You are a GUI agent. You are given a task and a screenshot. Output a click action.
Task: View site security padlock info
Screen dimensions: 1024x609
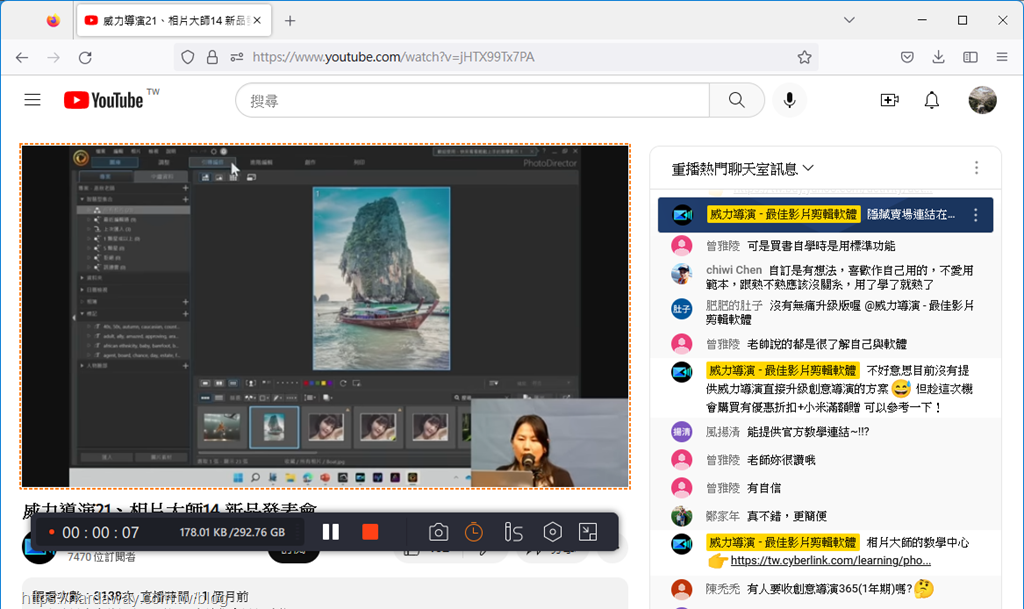[x=212, y=57]
